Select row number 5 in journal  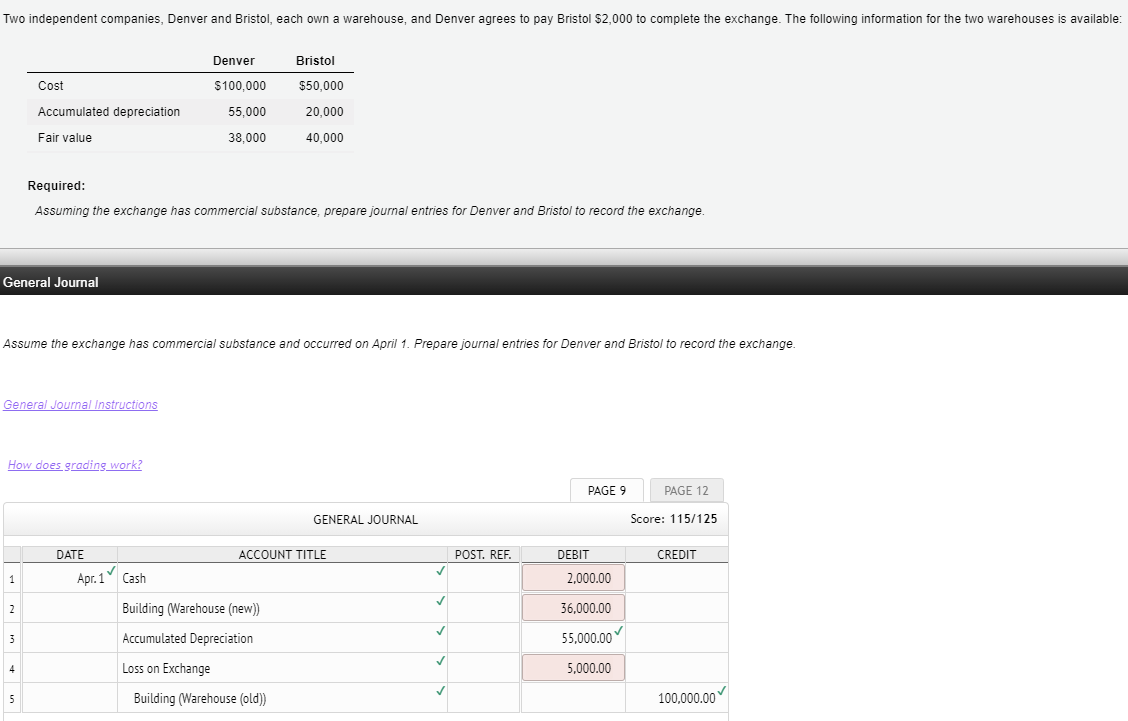[12, 698]
